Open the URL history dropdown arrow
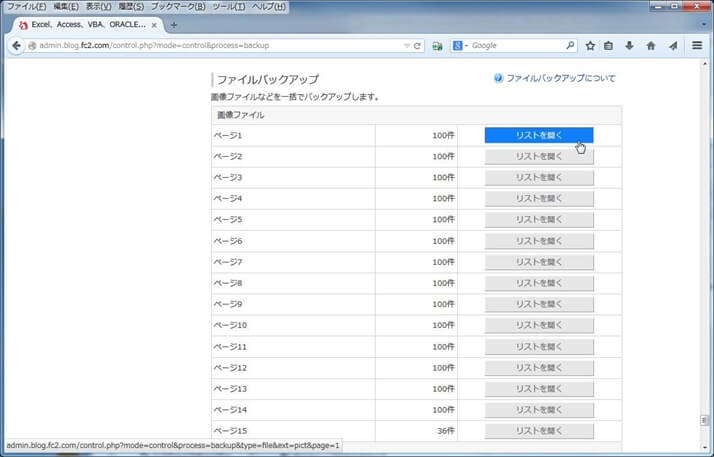The image size is (714, 457). 407,46
